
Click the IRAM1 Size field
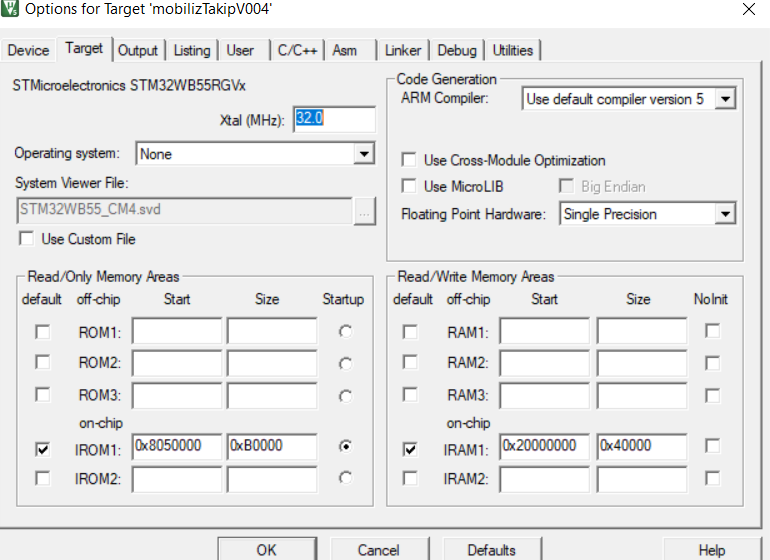click(x=642, y=446)
